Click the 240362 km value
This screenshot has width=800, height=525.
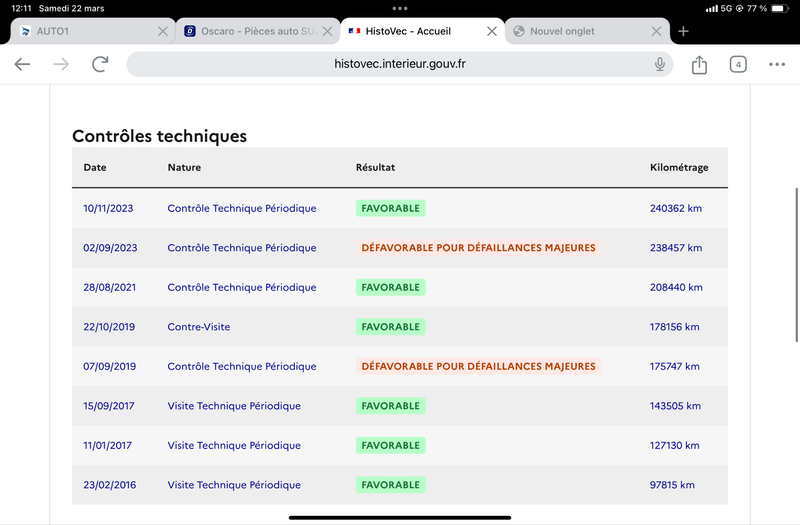click(x=676, y=208)
